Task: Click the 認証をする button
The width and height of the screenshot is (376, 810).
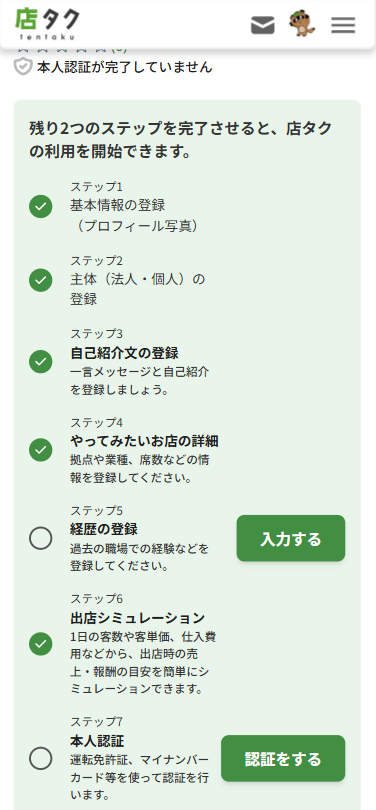Action: click(x=283, y=758)
